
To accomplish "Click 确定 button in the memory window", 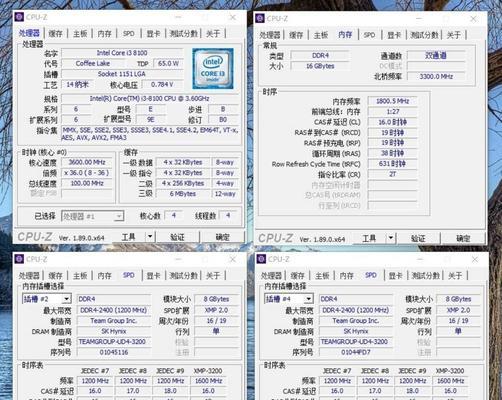I will (463, 238).
